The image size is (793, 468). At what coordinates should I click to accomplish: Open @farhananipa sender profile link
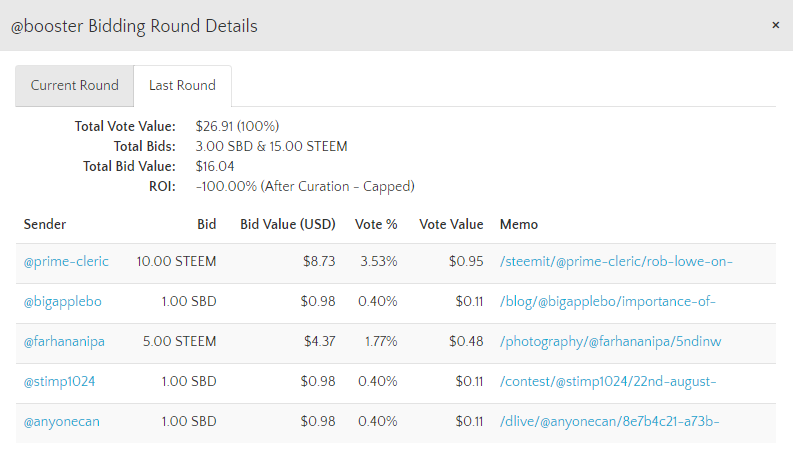point(64,342)
